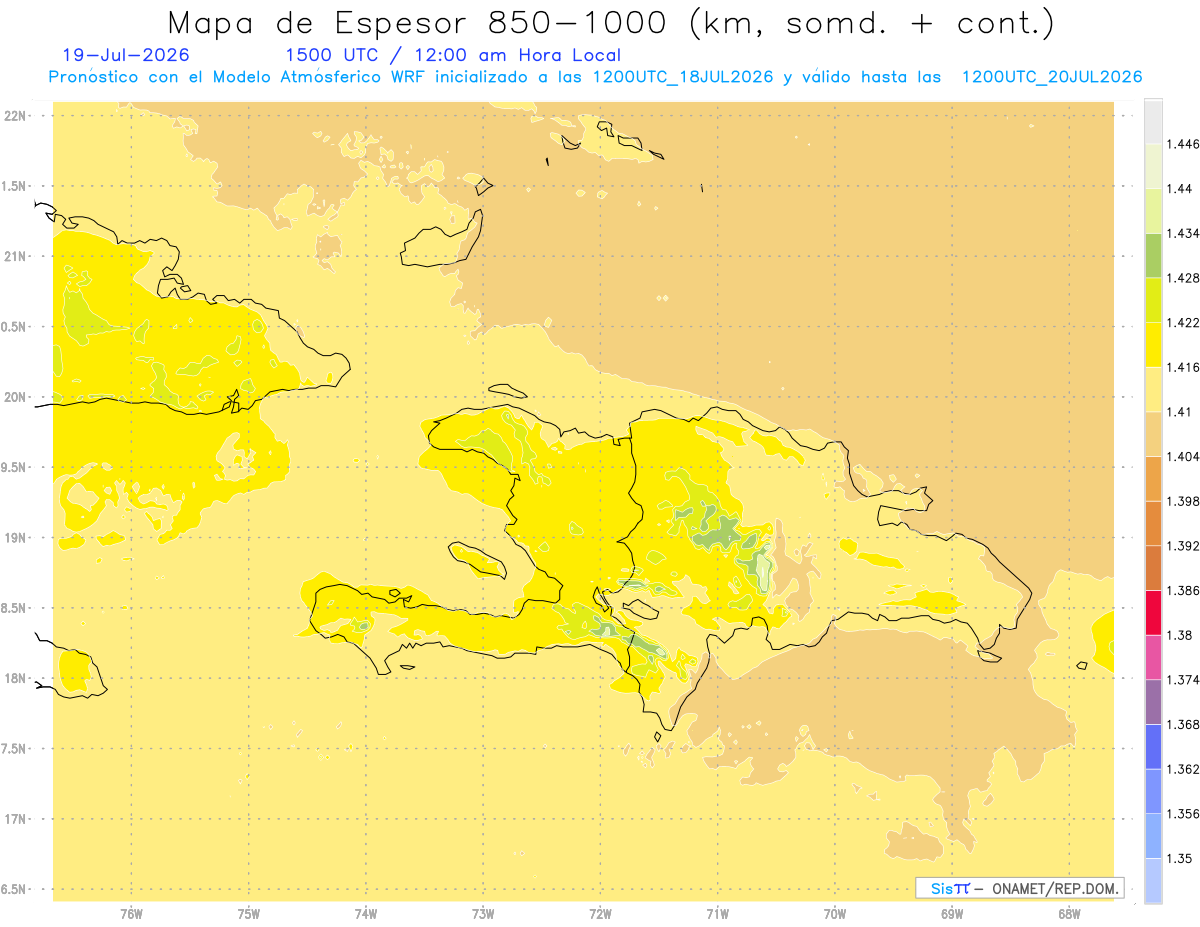Click the '19N' latitude label
Image resolution: width=1200 pixels, height=927 pixels.
click(x=15, y=538)
